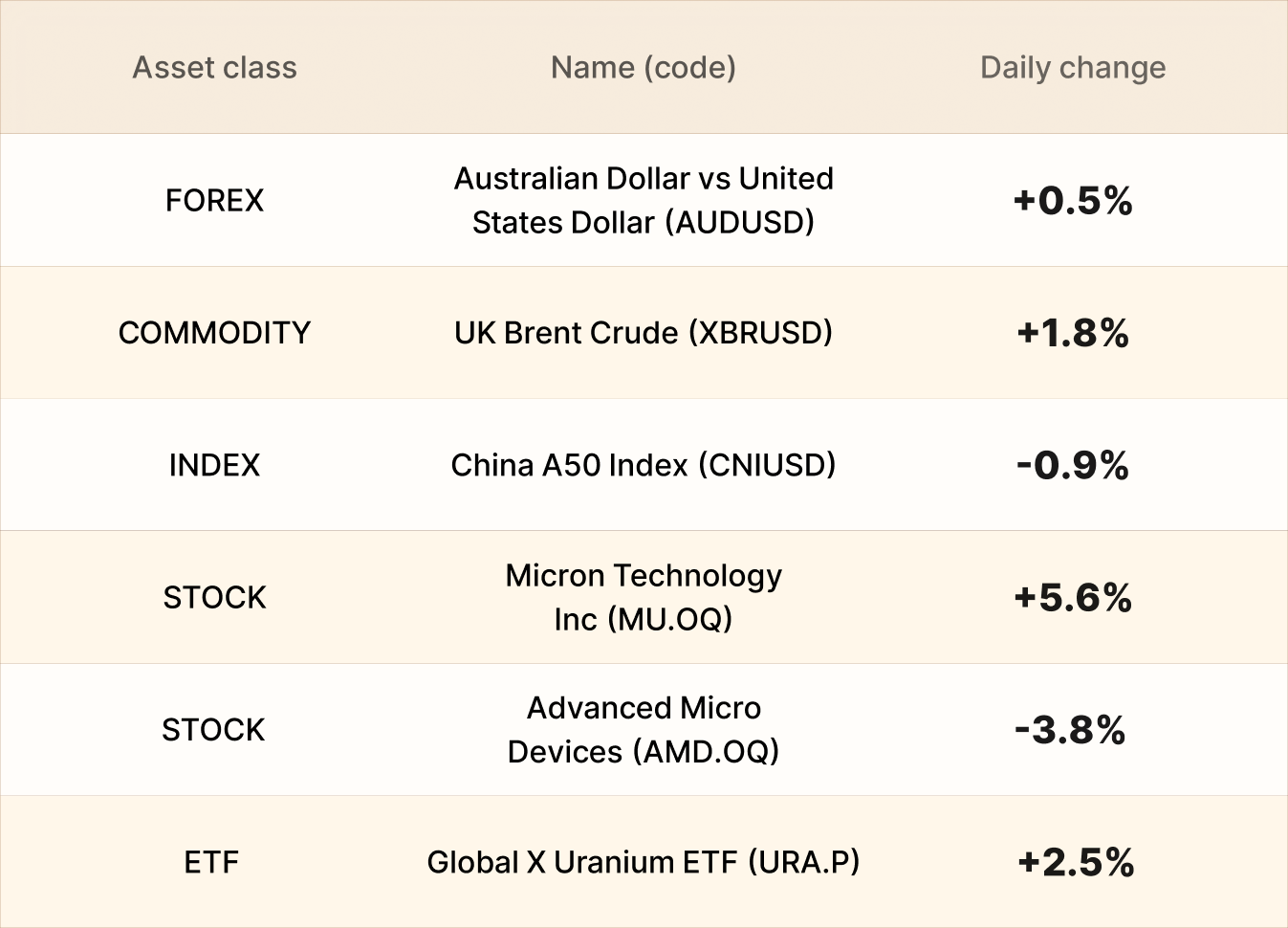Open the Advanced Micro Devices (AMD.OQ) entry
Viewport: 1288px width, 928px height.
coord(644,730)
